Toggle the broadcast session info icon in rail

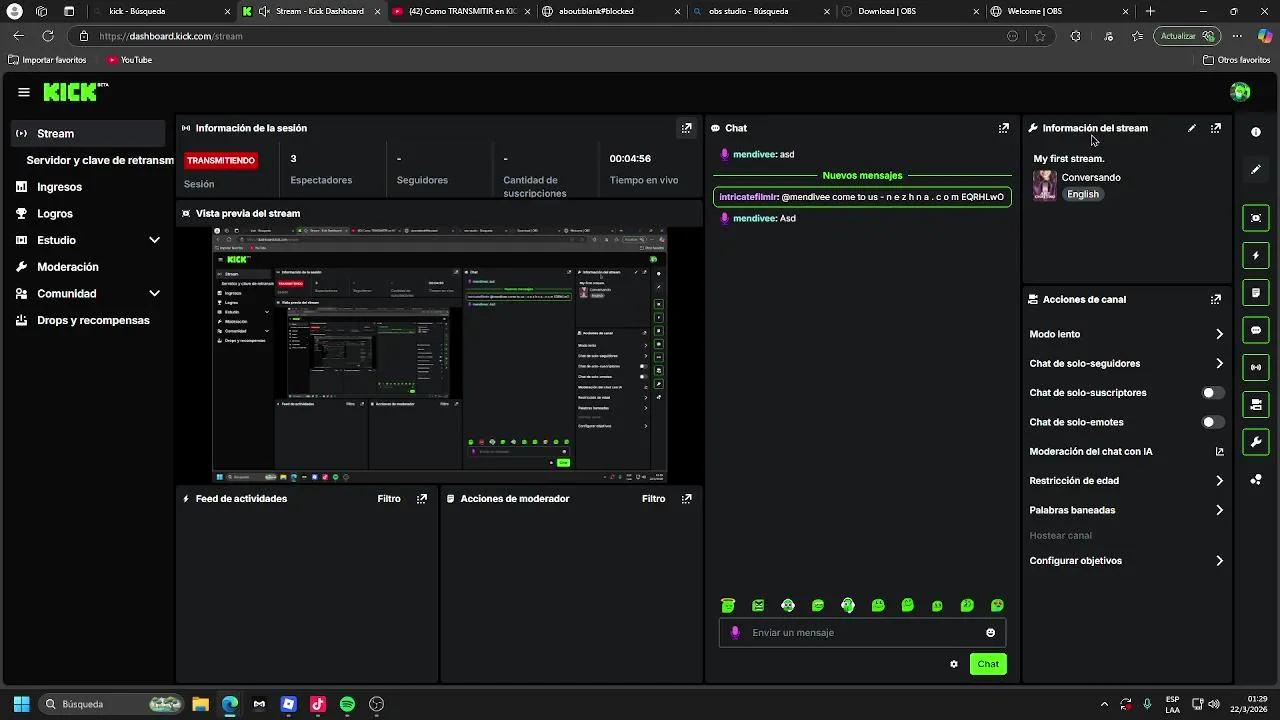(1256, 367)
